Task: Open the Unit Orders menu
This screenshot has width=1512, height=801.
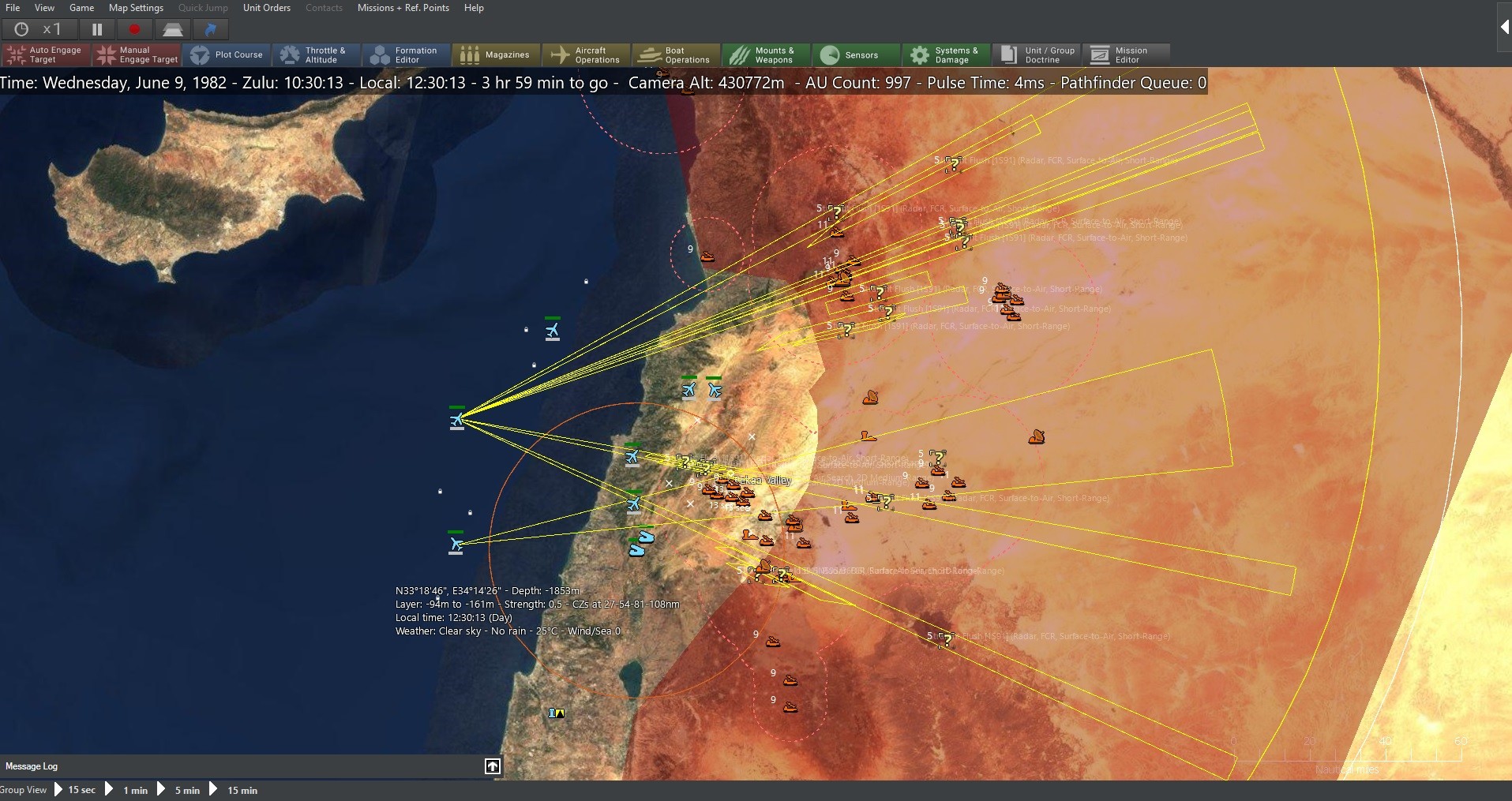Action: pyautogui.click(x=266, y=8)
